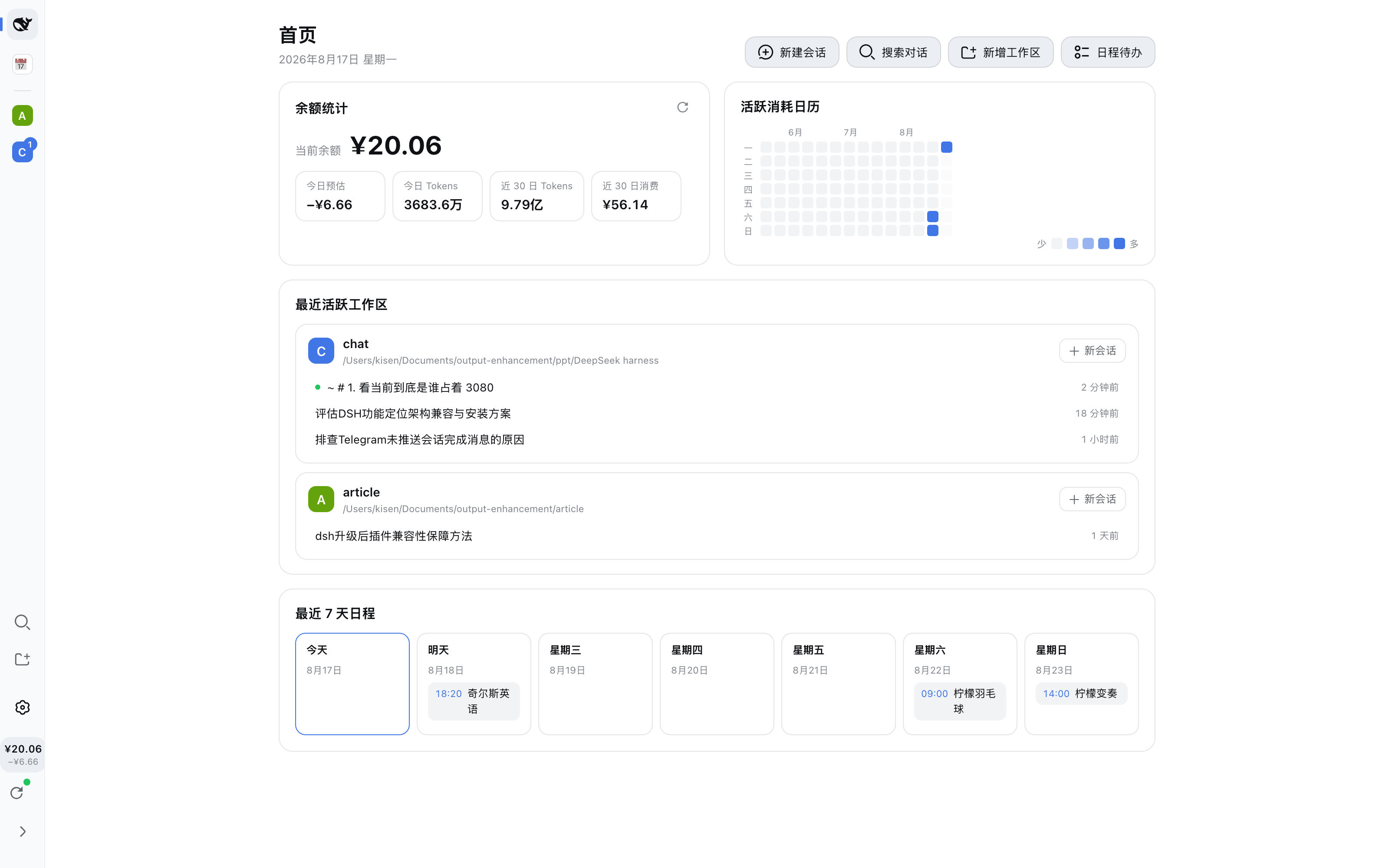
Task: Open the calendar icon in sidebar
Action: click(x=22, y=64)
